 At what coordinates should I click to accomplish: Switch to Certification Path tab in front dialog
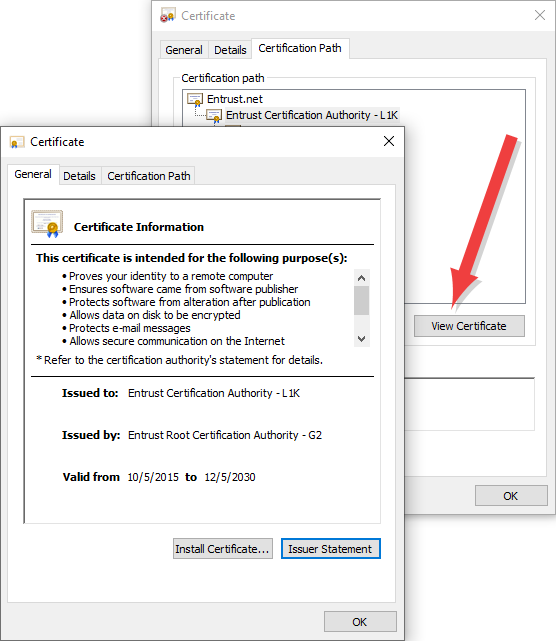(x=149, y=176)
